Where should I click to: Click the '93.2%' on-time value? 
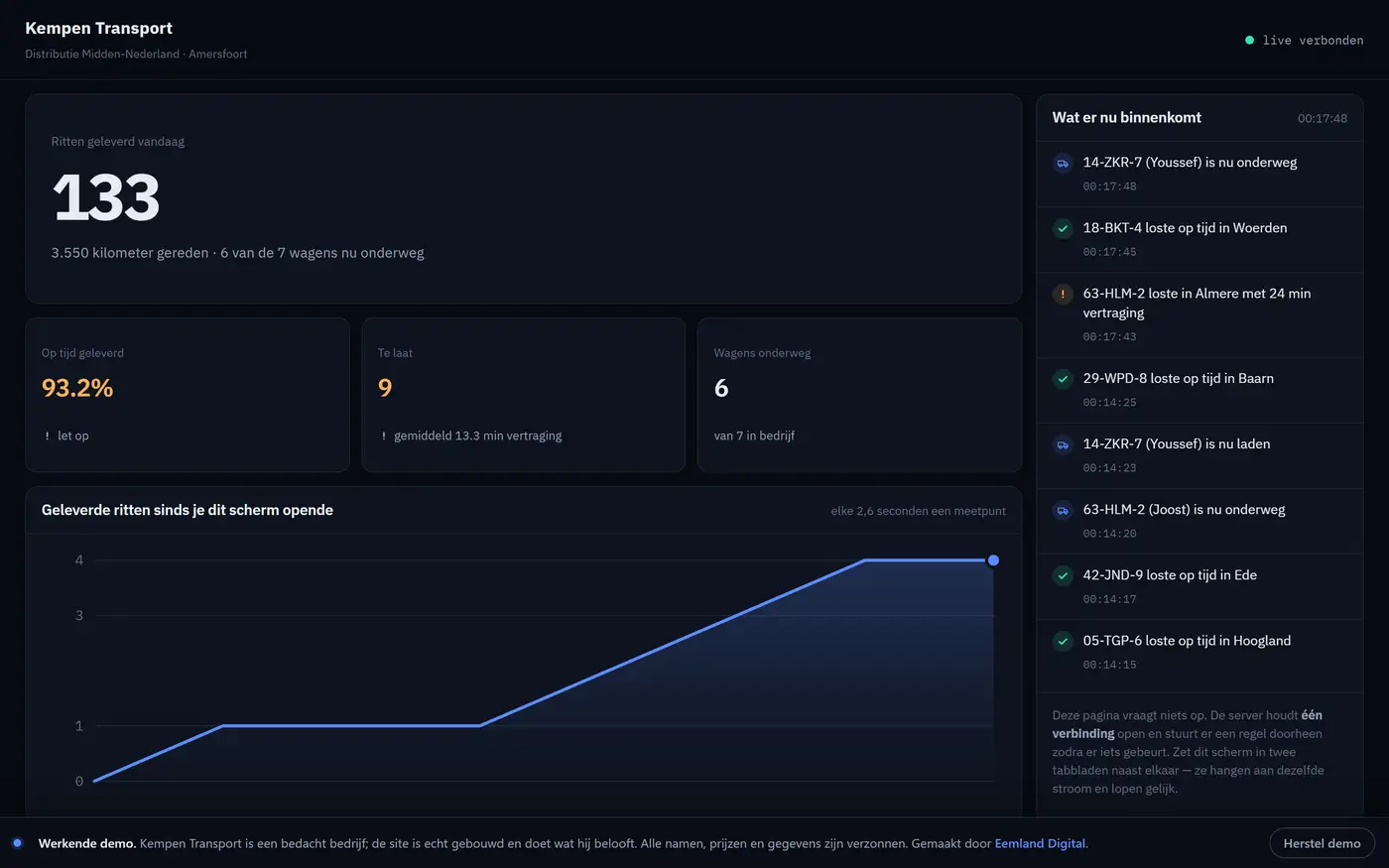tap(77, 388)
